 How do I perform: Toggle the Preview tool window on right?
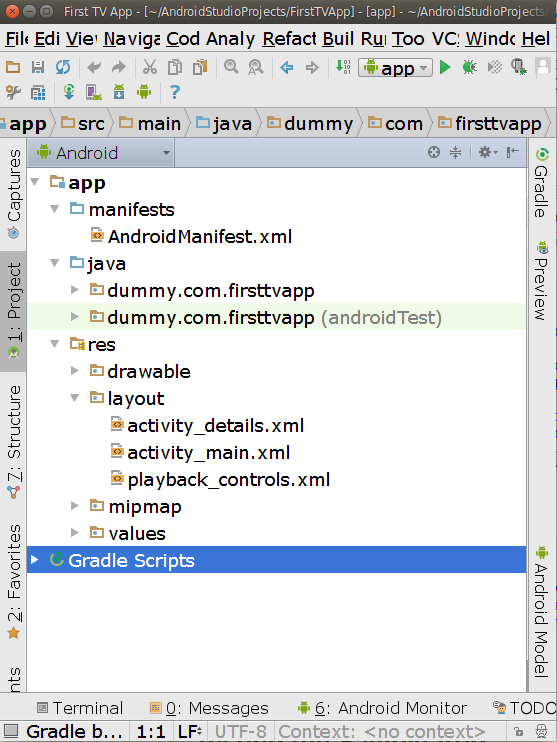click(x=542, y=280)
